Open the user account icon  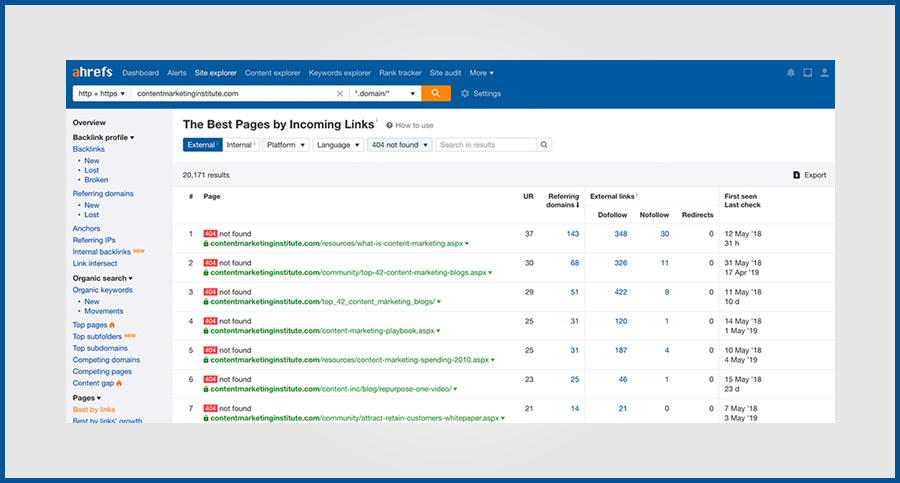[x=824, y=73]
